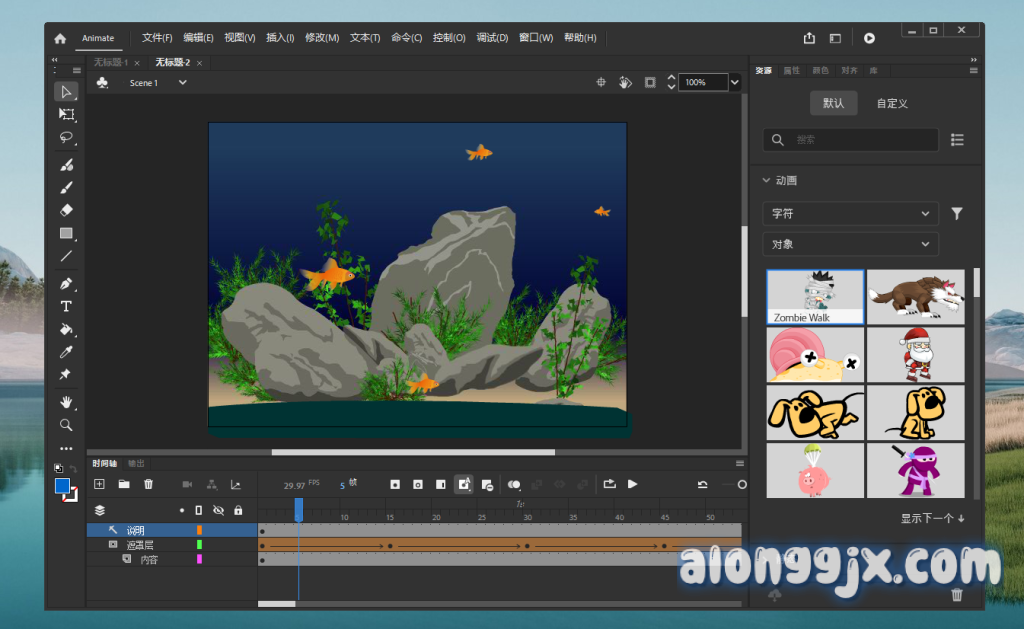Open the 文件(F) menu
Screen dimensions: 1024x629
(x=157, y=38)
